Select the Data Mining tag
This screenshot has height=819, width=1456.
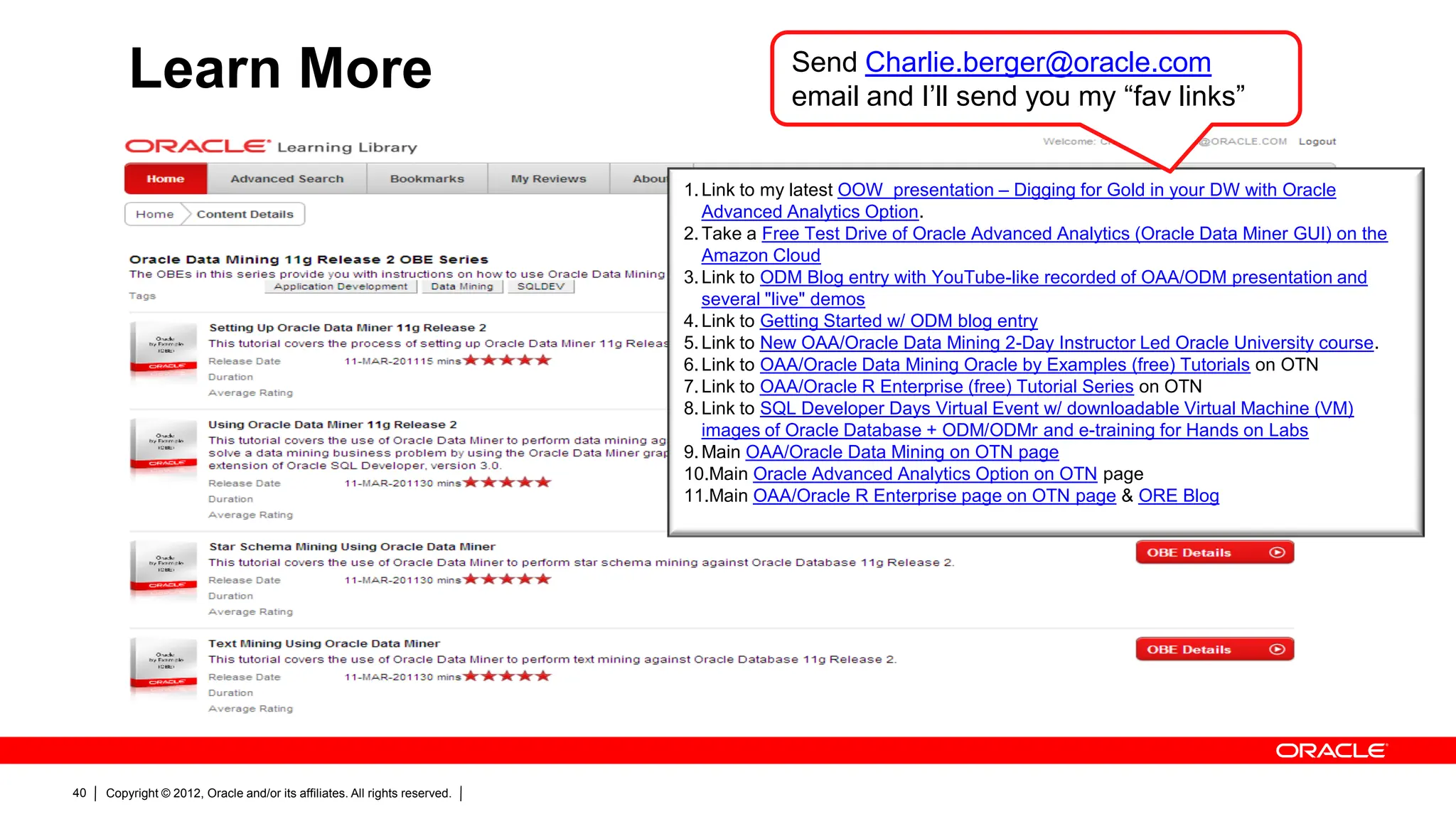[x=461, y=287]
